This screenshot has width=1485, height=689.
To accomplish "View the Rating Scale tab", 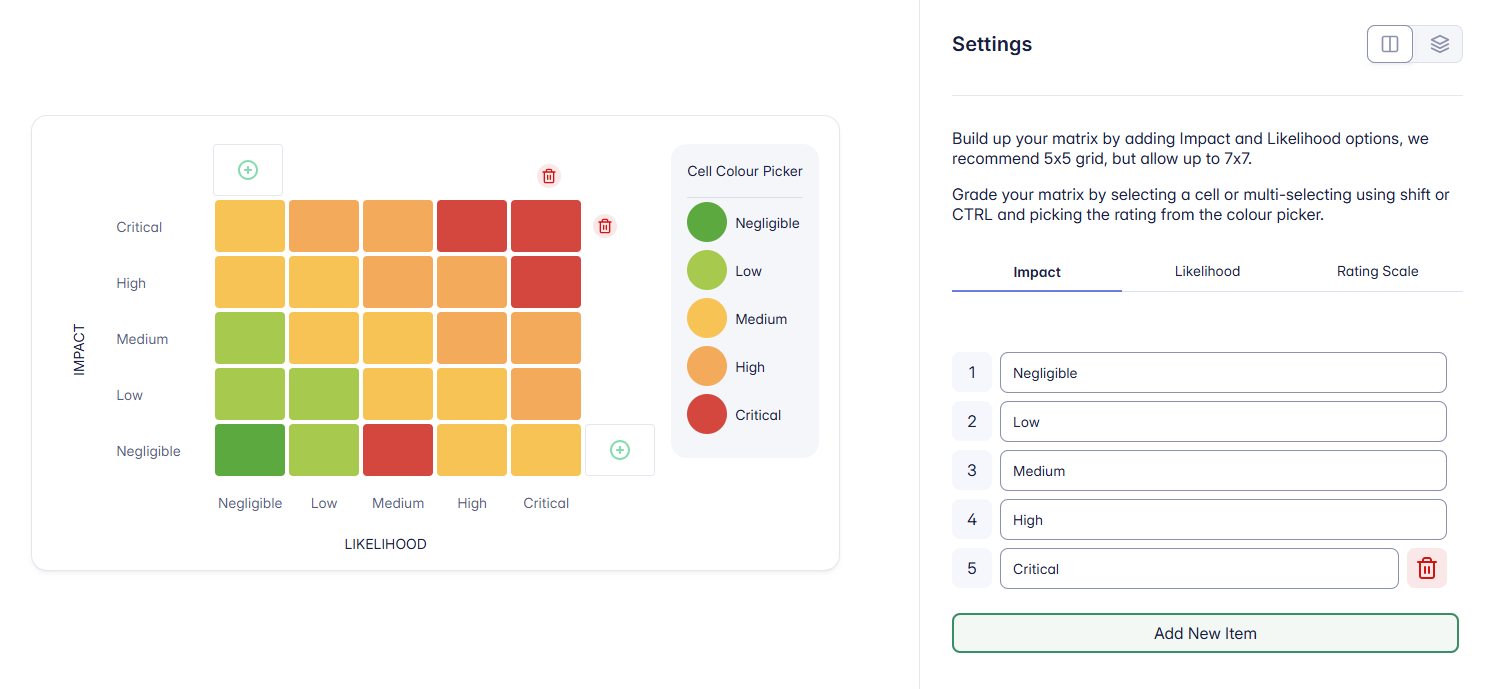I will [x=1378, y=271].
